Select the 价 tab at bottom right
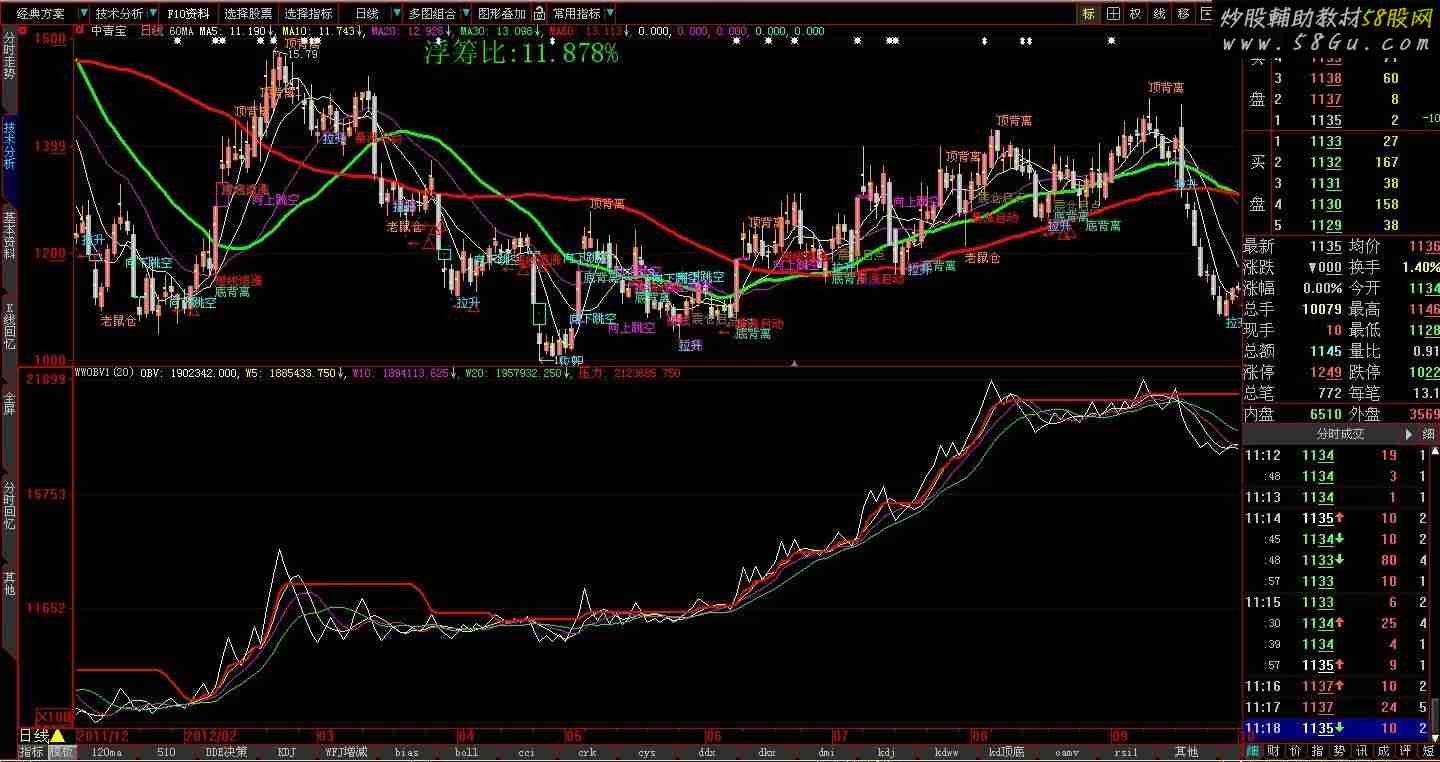1440x762 pixels. coord(1295,752)
